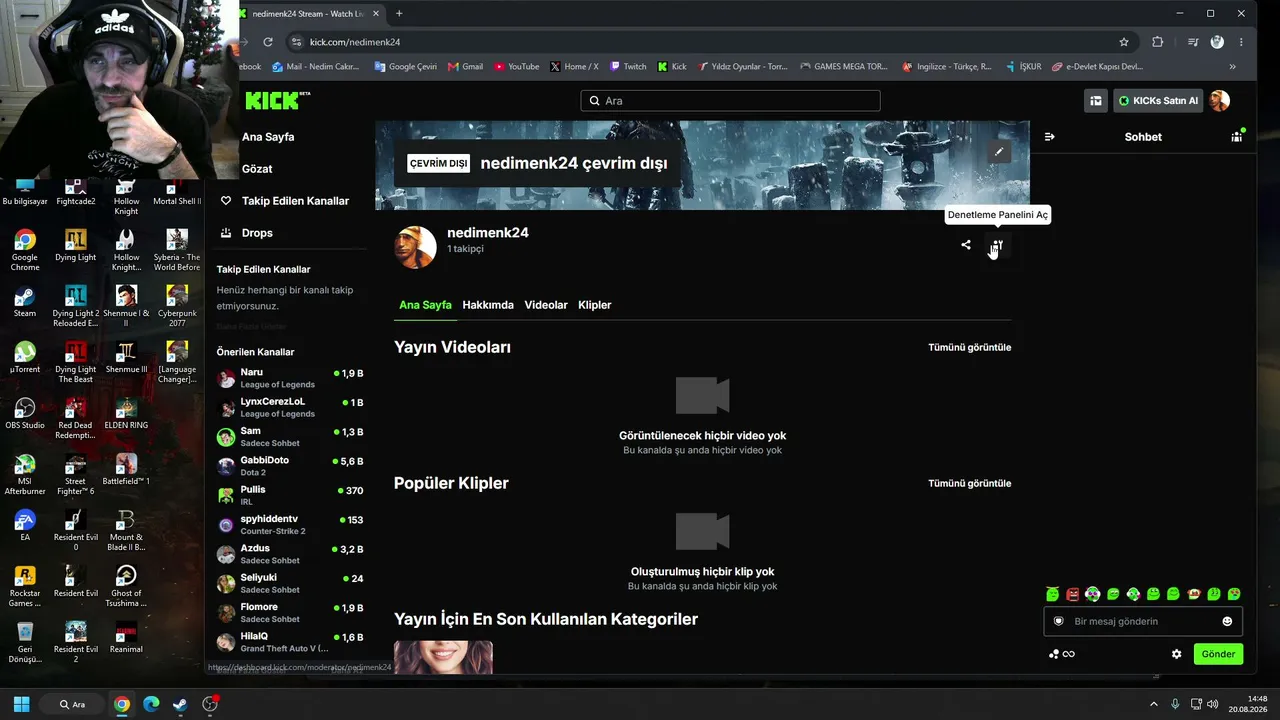This screenshot has height=720, width=1280.
Task: Open Steam from the taskbar
Action: click(180, 704)
